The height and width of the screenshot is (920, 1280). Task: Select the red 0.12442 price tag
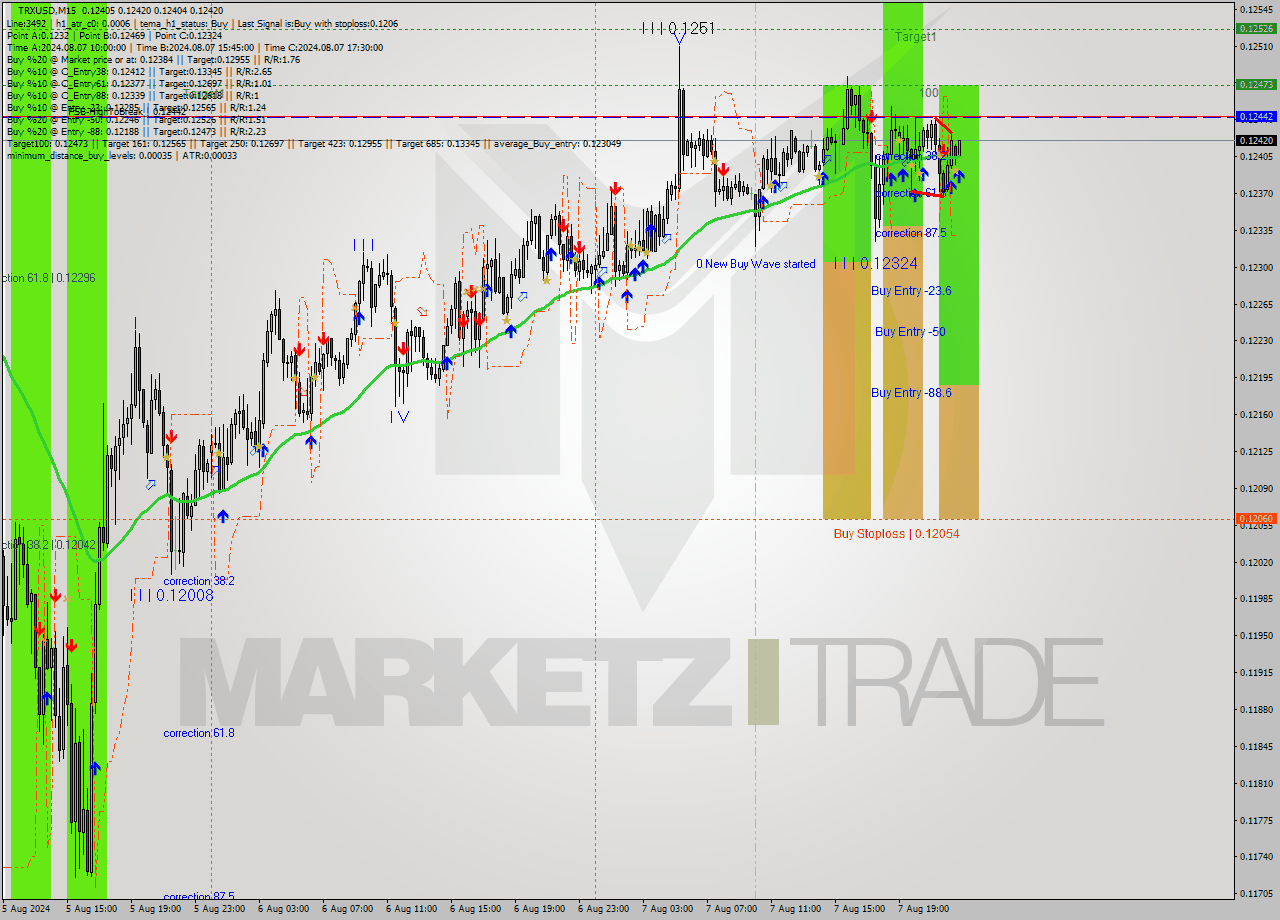coord(1255,117)
